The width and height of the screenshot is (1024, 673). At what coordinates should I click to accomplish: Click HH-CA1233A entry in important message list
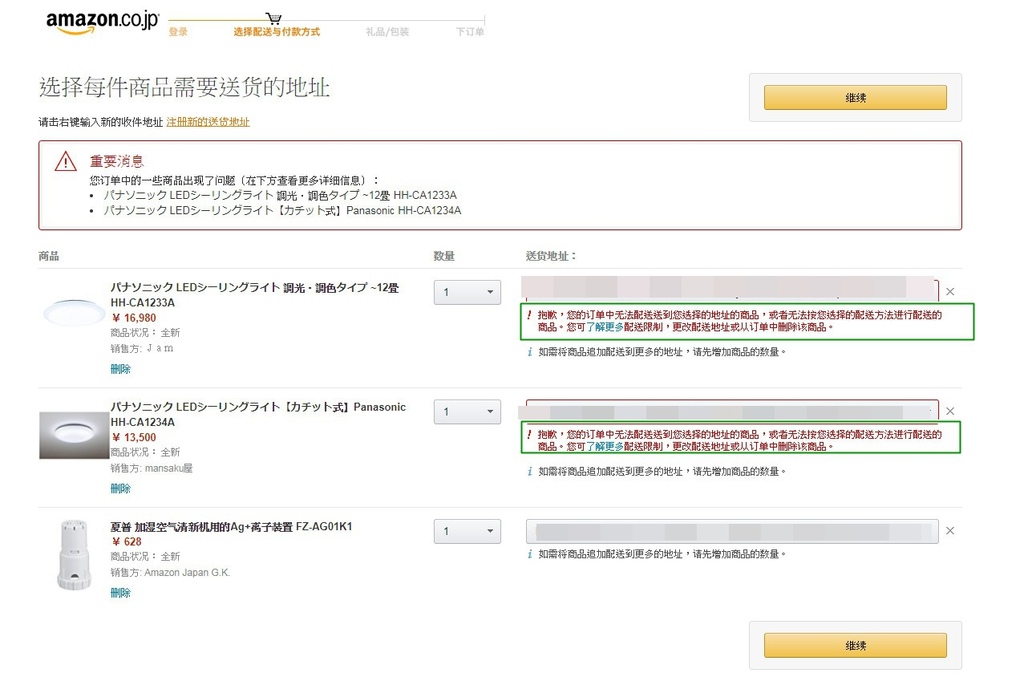click(x=280, y=195)
